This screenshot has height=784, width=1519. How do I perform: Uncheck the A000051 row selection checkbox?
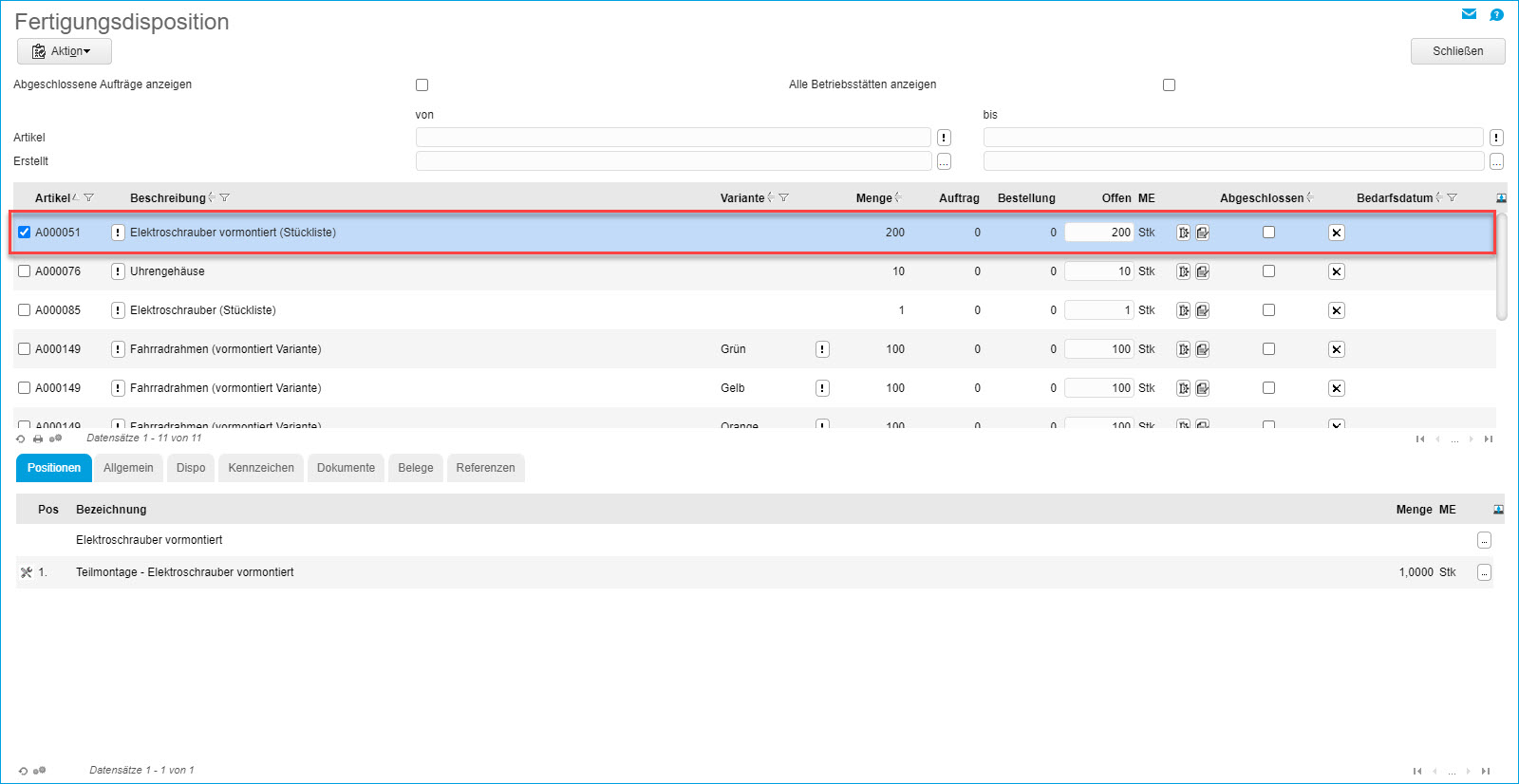coord(25,233)
